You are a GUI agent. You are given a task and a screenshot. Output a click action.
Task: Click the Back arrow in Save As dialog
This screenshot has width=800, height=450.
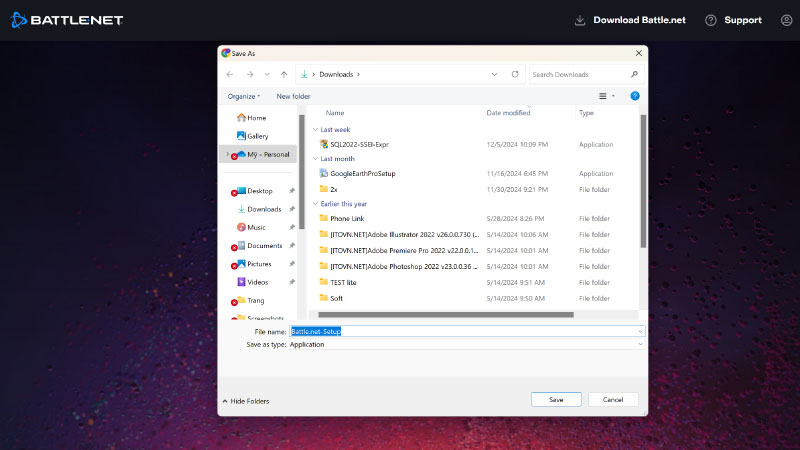[x=230, y=74]
